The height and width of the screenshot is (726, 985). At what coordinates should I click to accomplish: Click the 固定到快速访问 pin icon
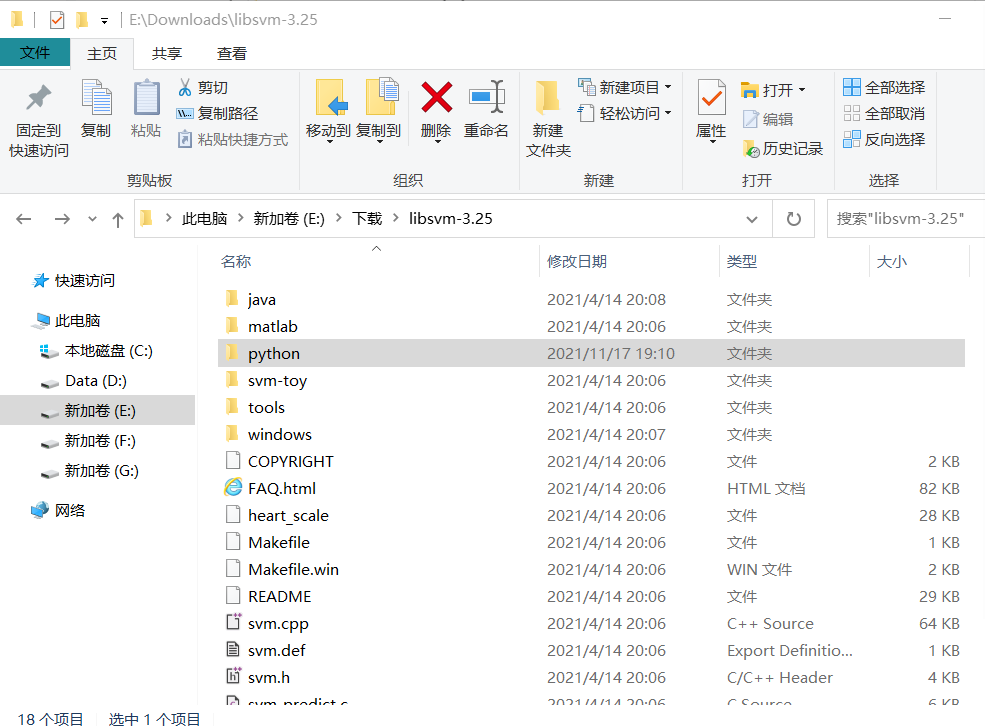40,95
